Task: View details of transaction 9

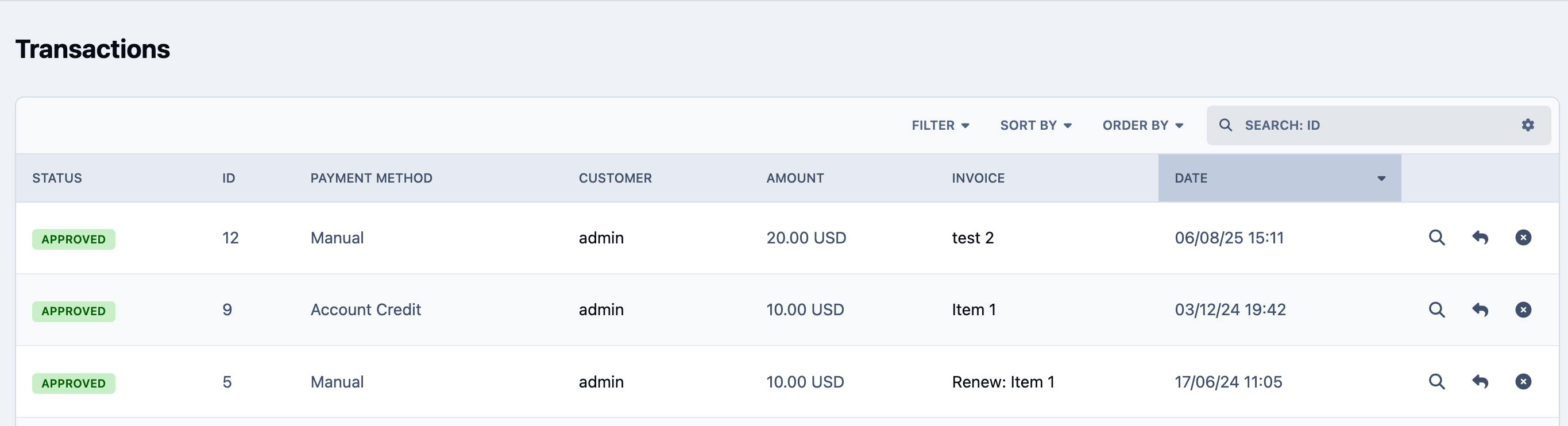Action: tap(1436, 309)
